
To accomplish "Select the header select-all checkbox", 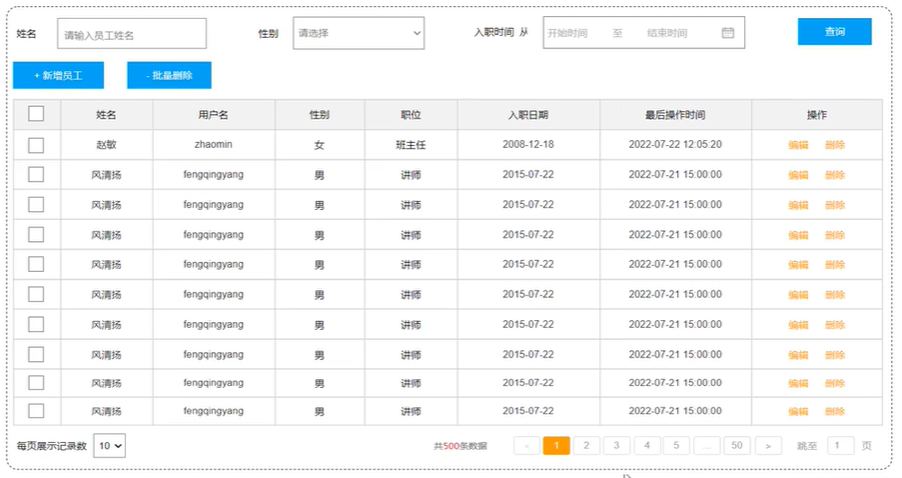I will coord(36,114).
